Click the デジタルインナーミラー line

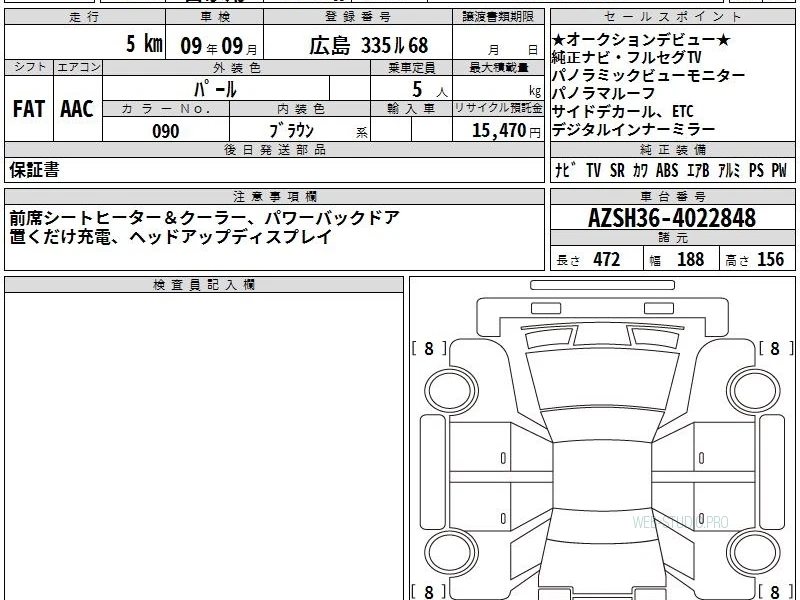pyautogui.click(x=633, y=129)
